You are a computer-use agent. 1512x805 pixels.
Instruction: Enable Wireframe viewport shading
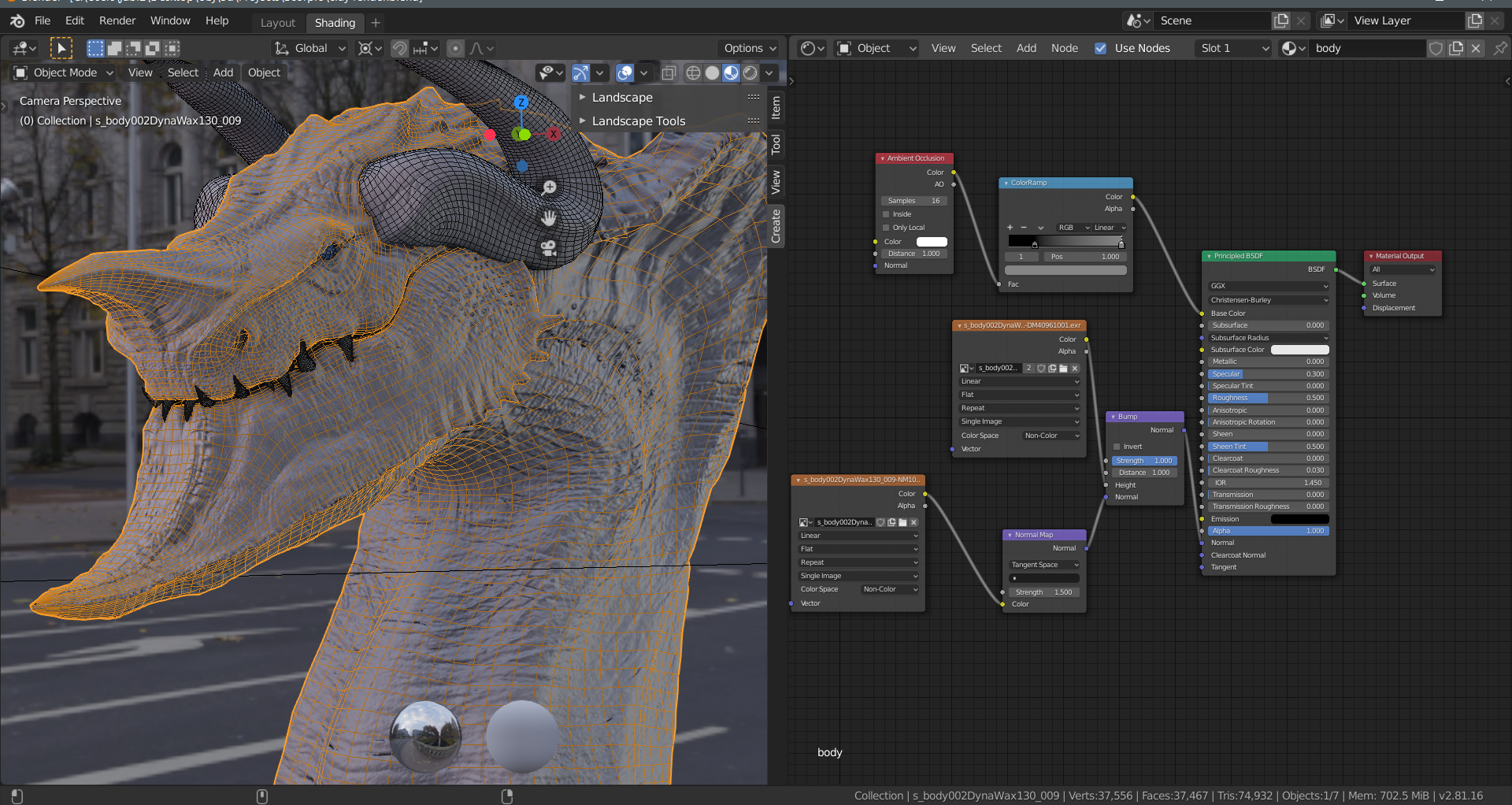[692, 72]
